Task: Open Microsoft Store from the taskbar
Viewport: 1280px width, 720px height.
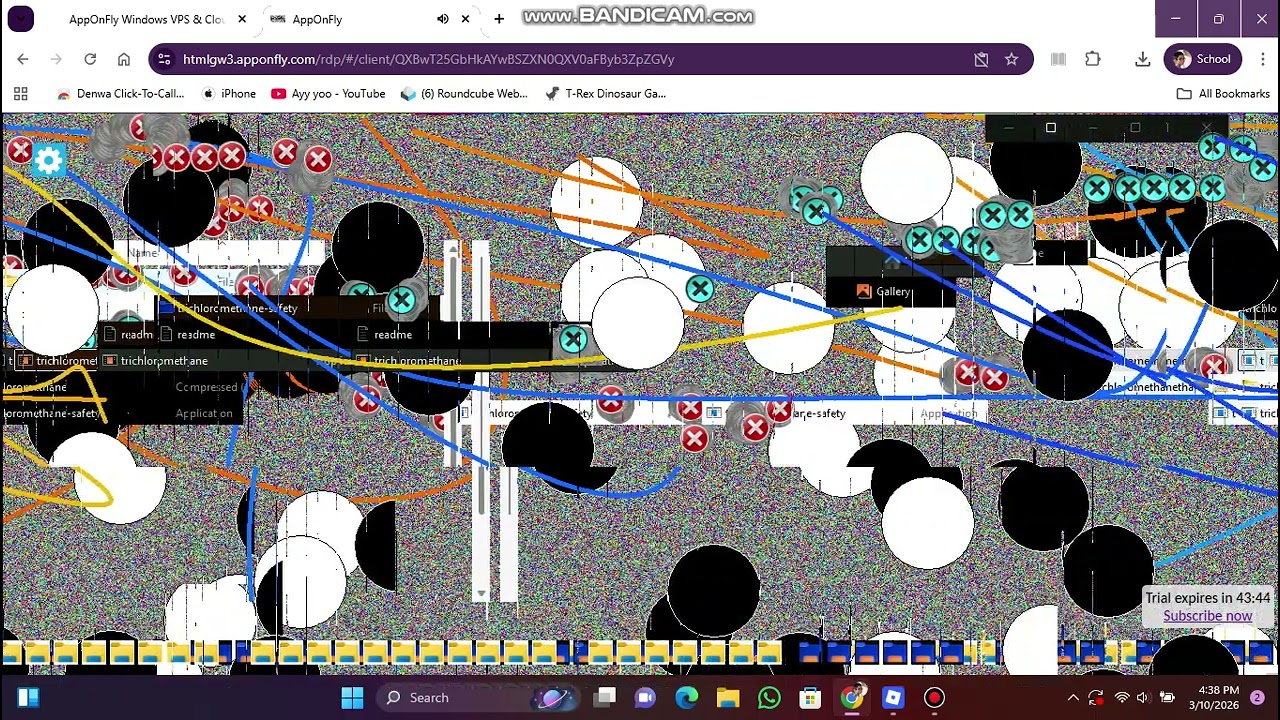Action: [810, 698]
